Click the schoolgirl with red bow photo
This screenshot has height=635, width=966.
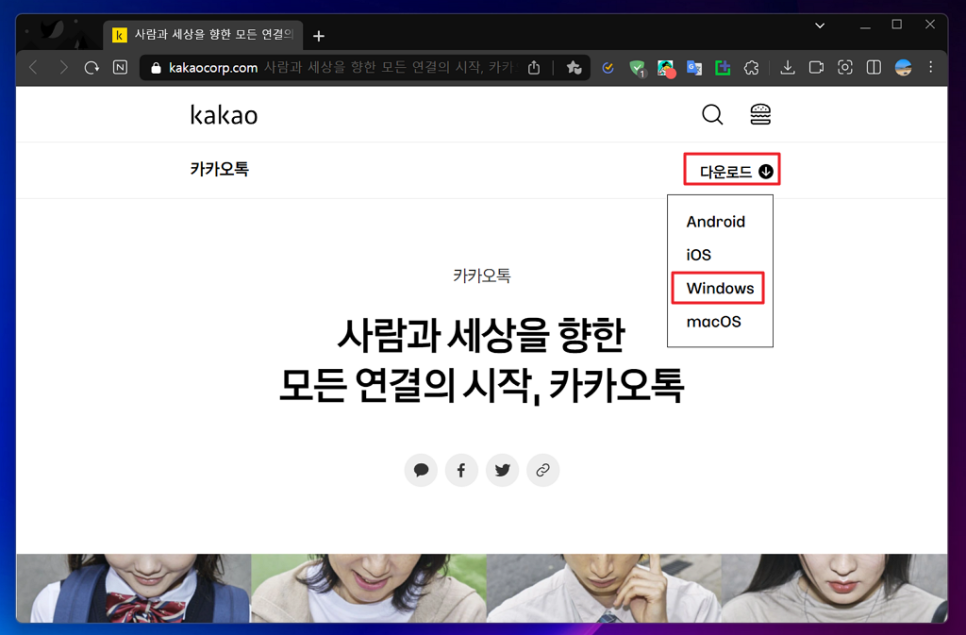tap(134, 588)
